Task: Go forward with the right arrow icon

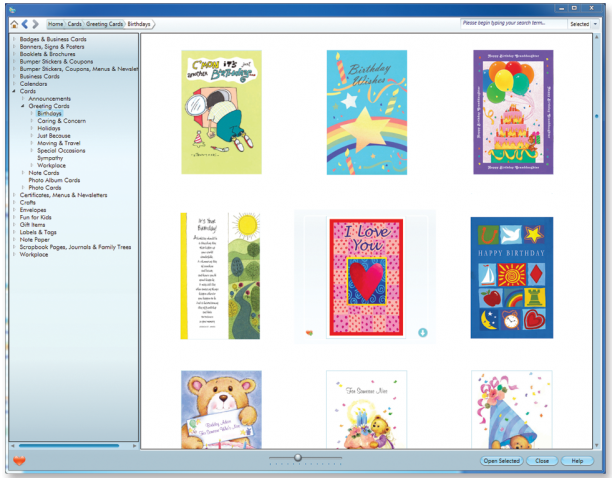Action: point(36,24)
